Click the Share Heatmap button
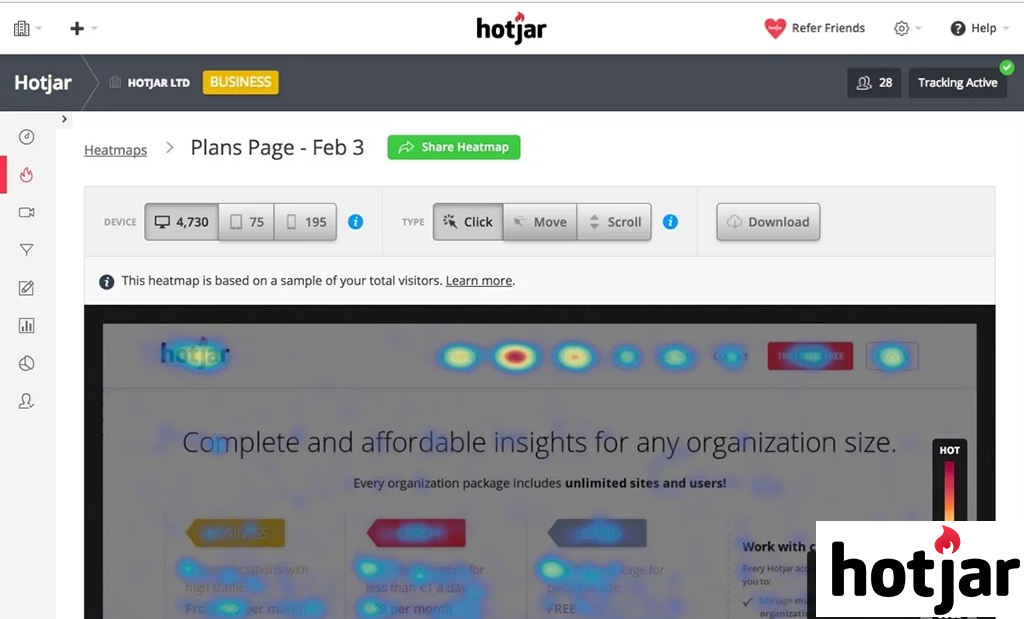Screen dimensions: 1024x619 pyautogui.click(x=454, y=147)
